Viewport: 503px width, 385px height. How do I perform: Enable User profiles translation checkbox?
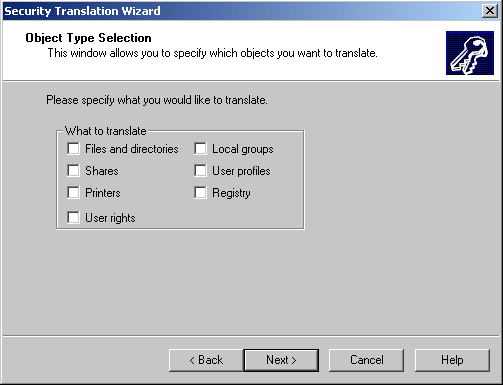click(x=200, y=171)
